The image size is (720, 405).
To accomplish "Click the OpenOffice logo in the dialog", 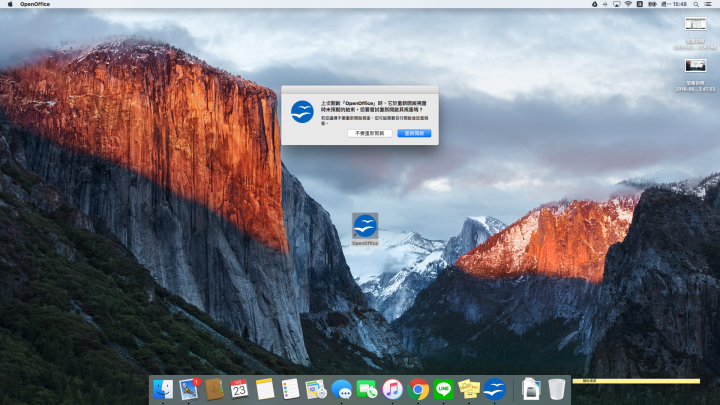I will [302, 112].
